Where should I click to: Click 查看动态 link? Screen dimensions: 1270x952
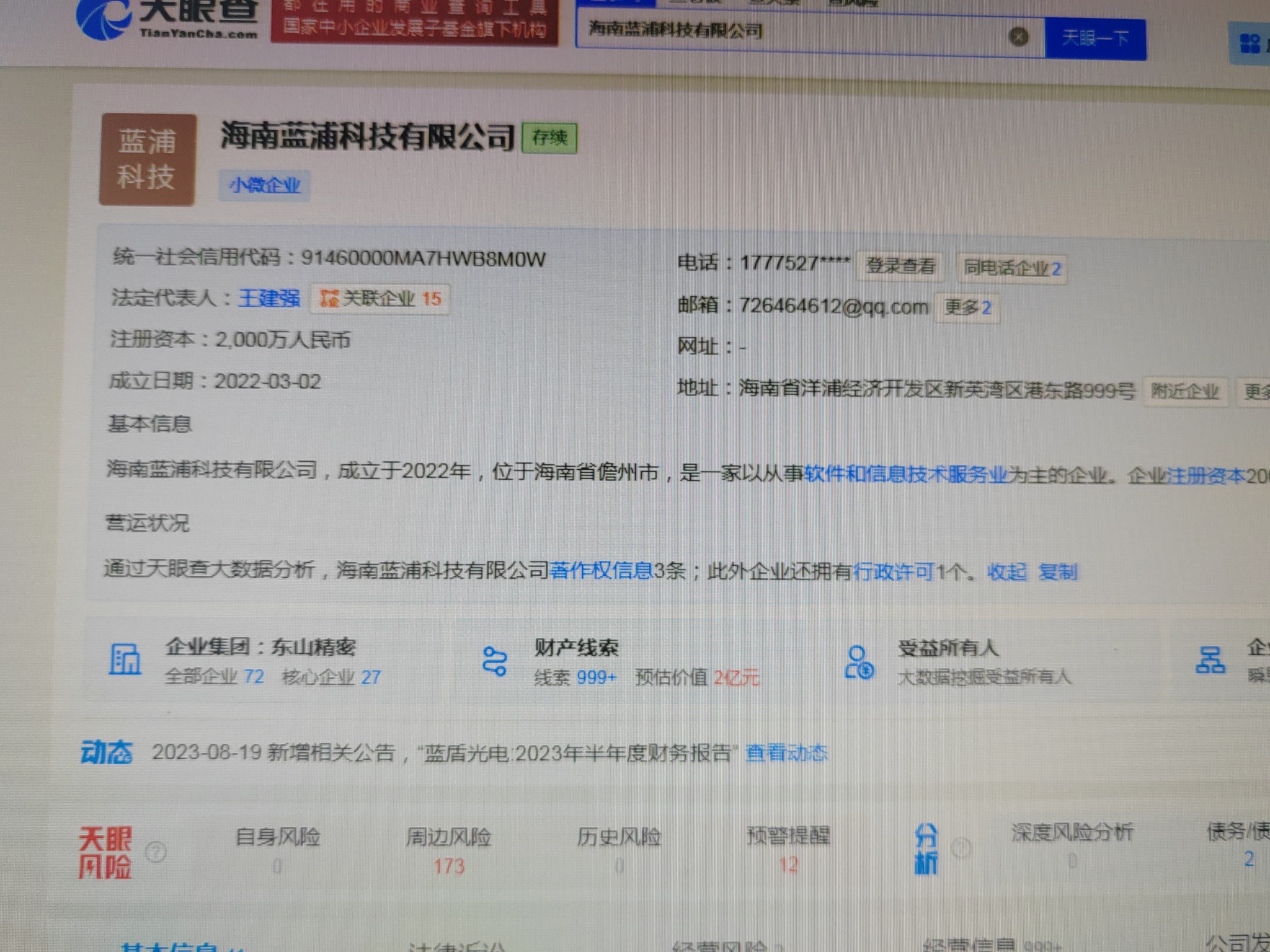pyautogui.click(x=786, y=753)
